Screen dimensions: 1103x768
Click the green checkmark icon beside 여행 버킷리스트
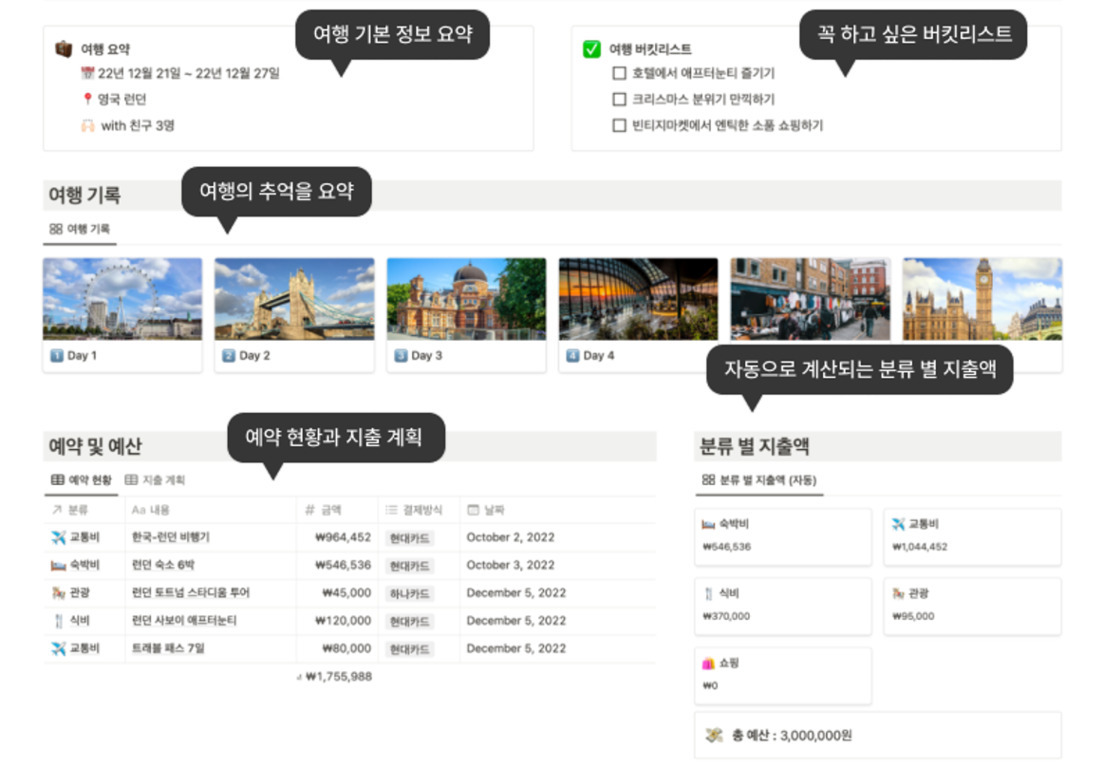(591, 48)
